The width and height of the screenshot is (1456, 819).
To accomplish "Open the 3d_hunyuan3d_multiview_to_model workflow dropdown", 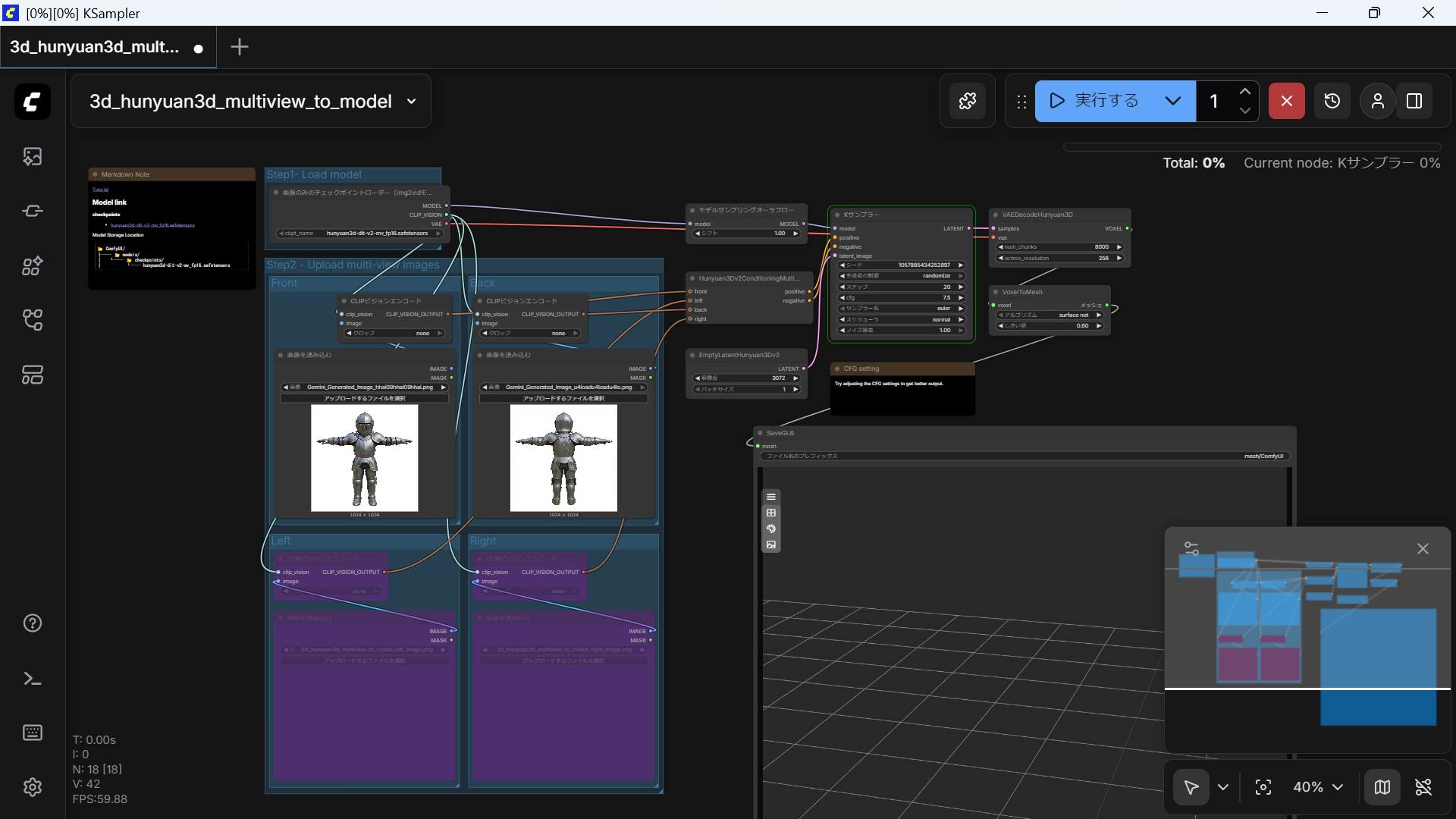I will pos(411,101).
